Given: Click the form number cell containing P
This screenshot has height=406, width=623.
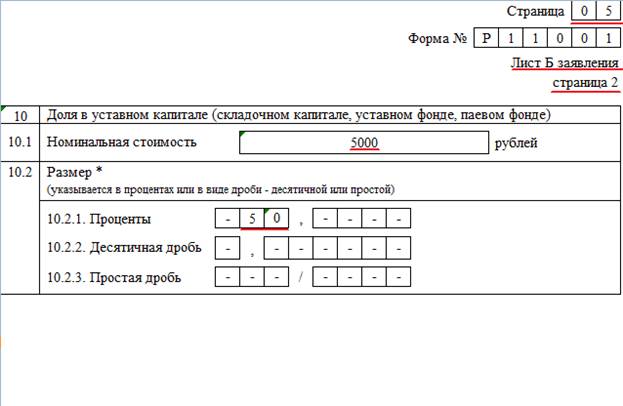Looking at the screenshot, I should [x=486, y=40].
